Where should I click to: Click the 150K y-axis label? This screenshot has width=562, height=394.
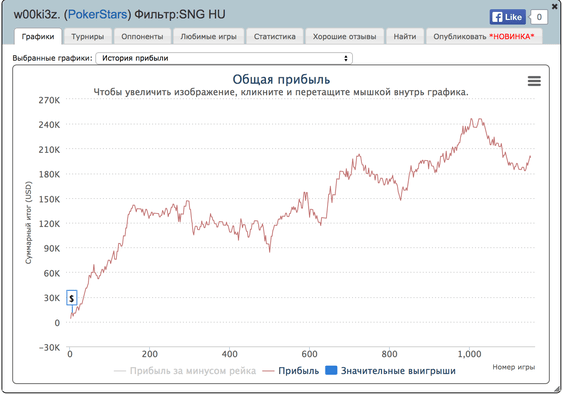point(49,199)
